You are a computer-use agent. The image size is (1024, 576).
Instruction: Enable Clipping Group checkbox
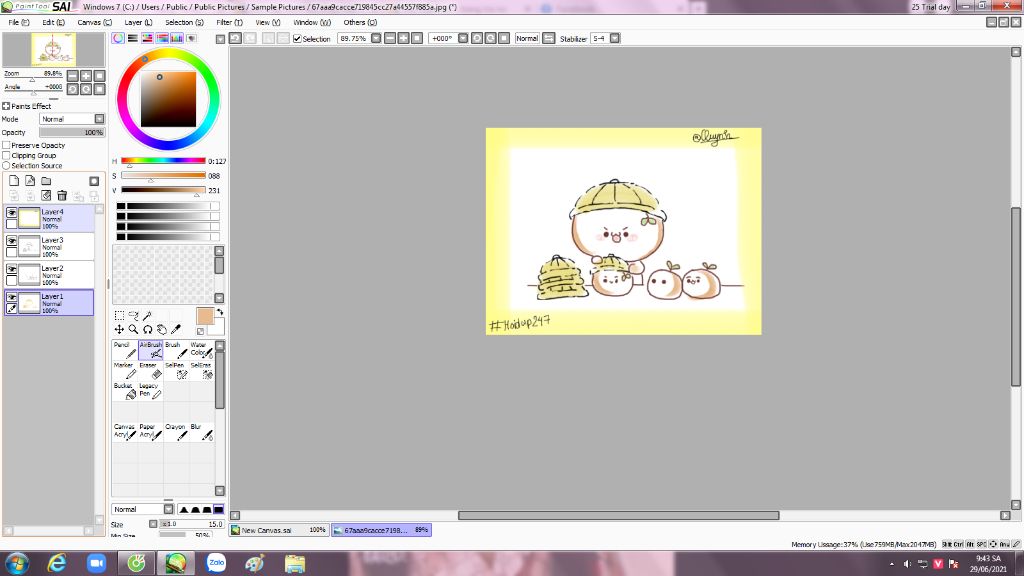7,155
